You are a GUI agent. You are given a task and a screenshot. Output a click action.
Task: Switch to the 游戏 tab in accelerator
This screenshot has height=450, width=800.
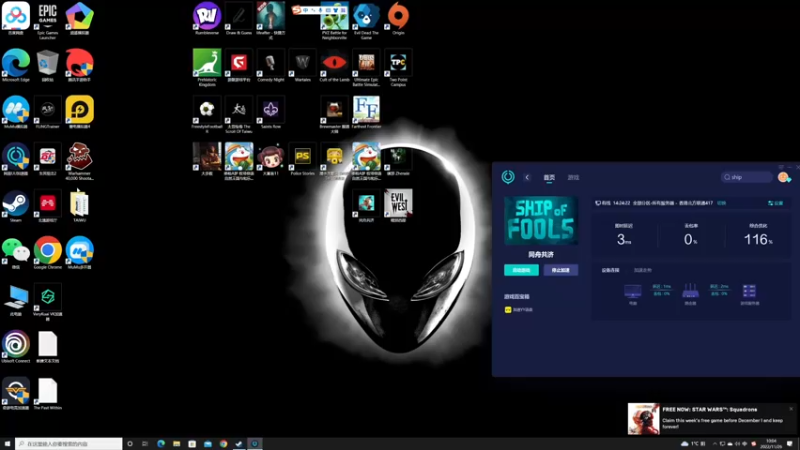[573, 178]
